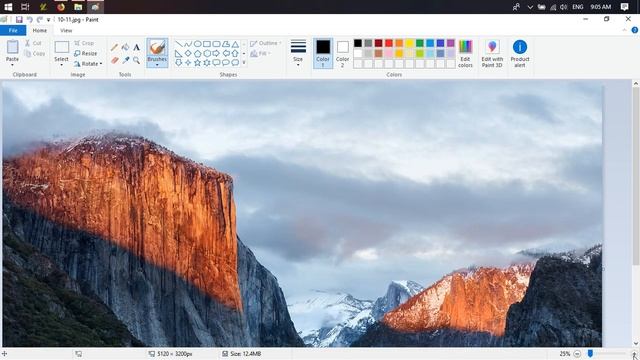Open the Brushes dropdown arrow

(x=157, y=64)
